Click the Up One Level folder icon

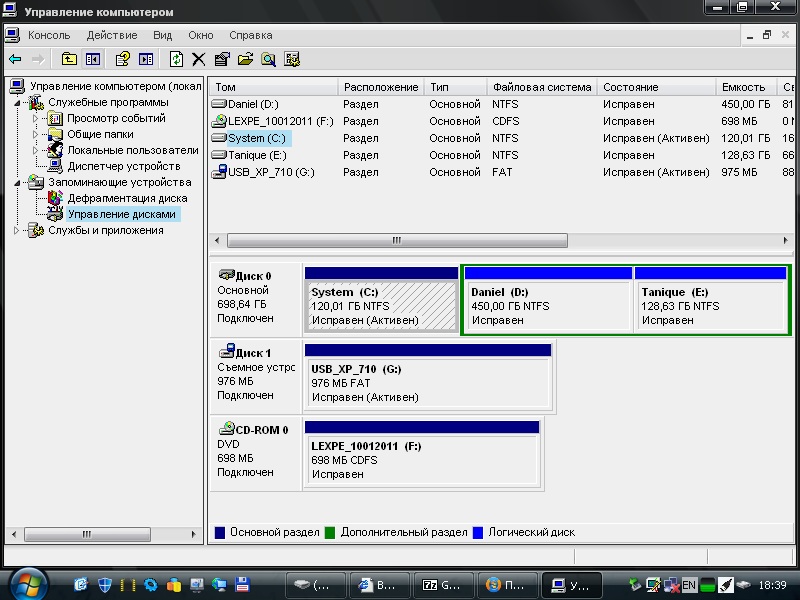[69, 60]
